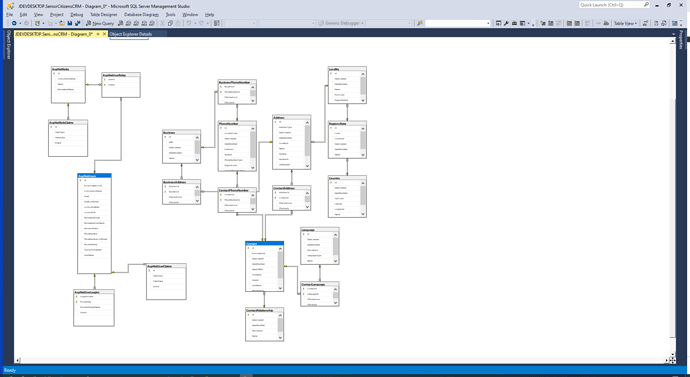This screenshot has width=690, height=377.
Task: Open the Database Diagram menu
Action: (x=141, y=15)
